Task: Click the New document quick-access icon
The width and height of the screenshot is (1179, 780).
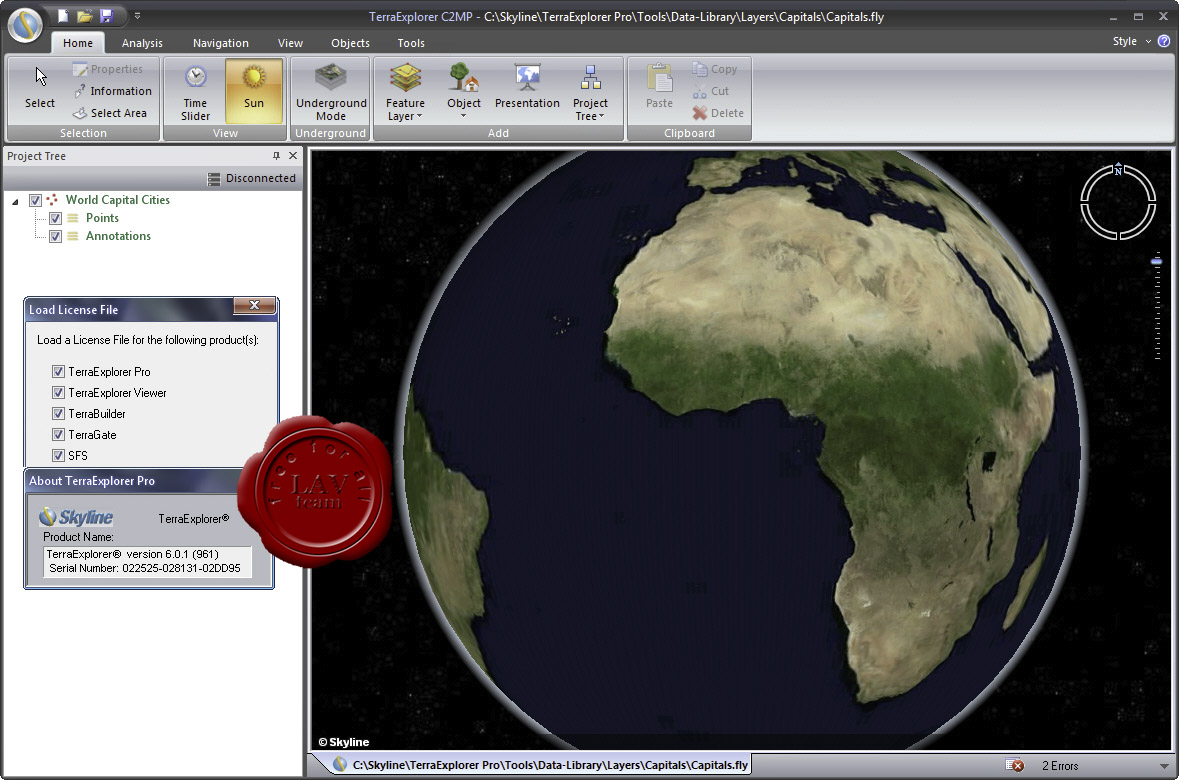Action: point(63,16)
